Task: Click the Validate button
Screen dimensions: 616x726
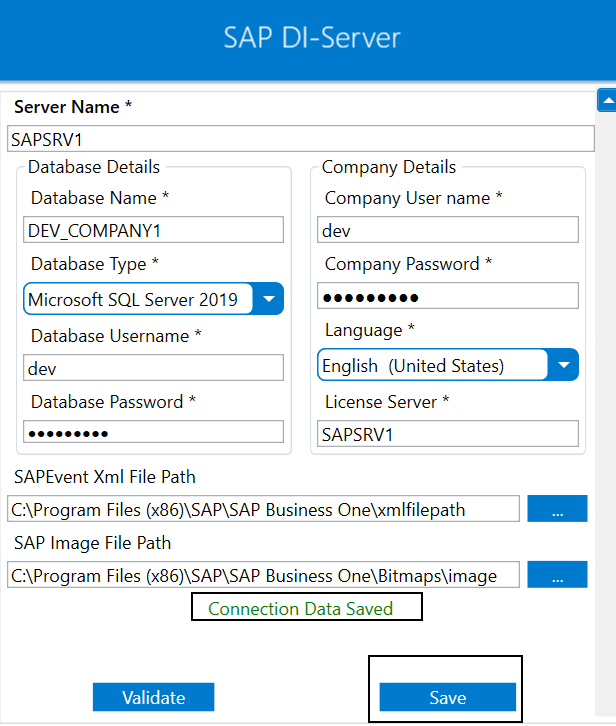Action: [153, 697]
